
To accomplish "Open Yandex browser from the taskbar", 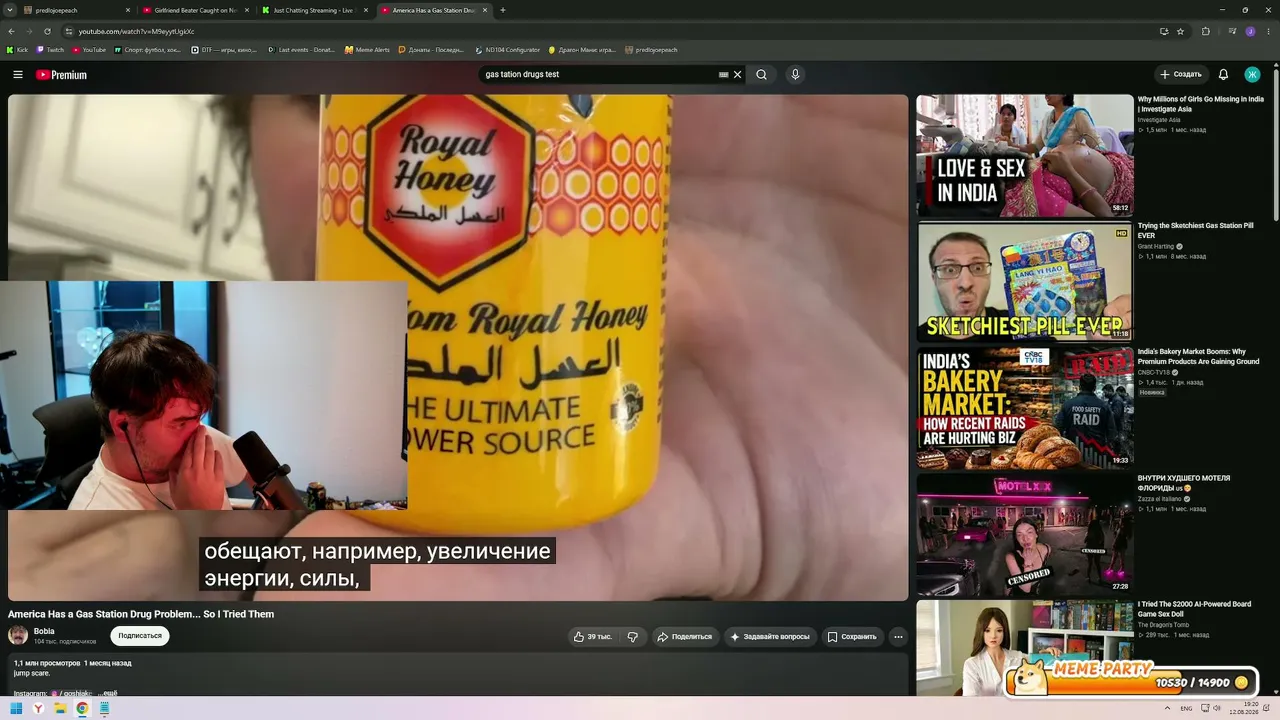I will click(x=38, y=709).
